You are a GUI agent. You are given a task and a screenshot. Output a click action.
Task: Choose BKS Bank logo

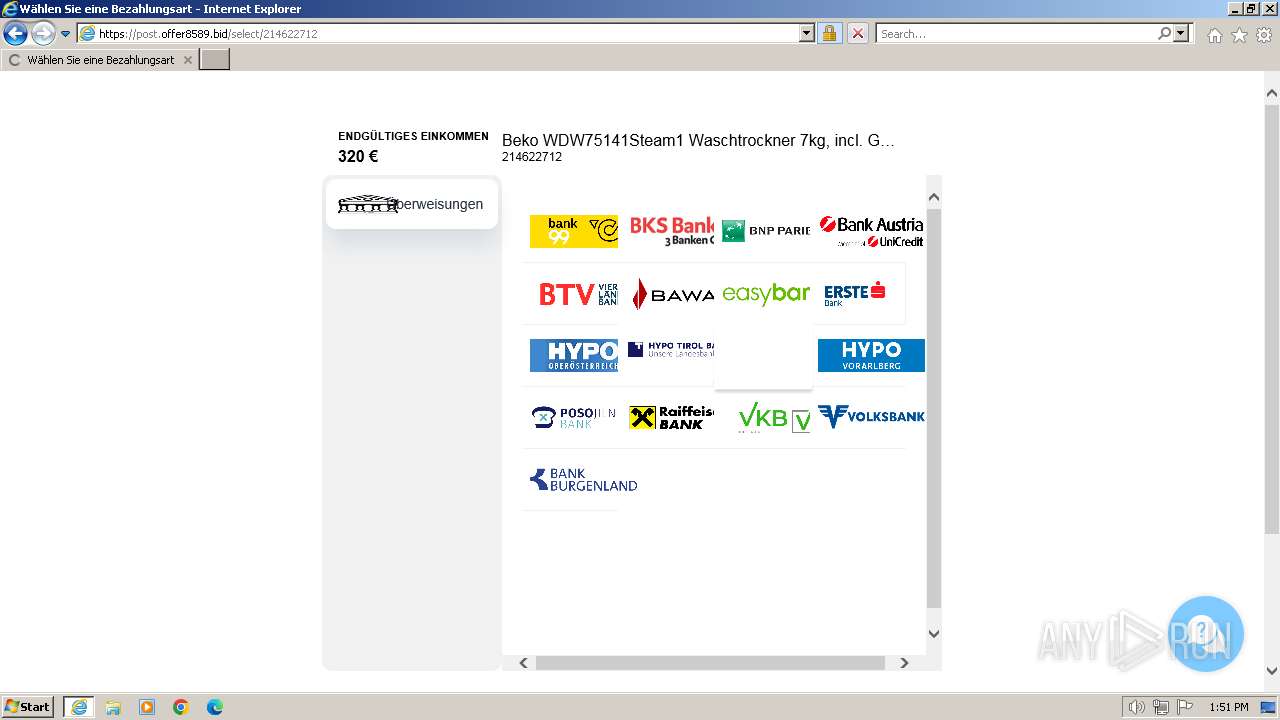pos(671,231)
